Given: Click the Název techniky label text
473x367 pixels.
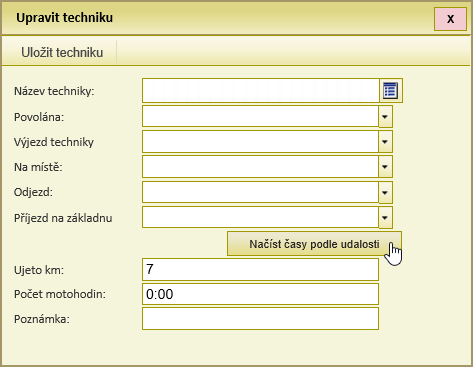Looking at the screenshot, I should 54,91.
